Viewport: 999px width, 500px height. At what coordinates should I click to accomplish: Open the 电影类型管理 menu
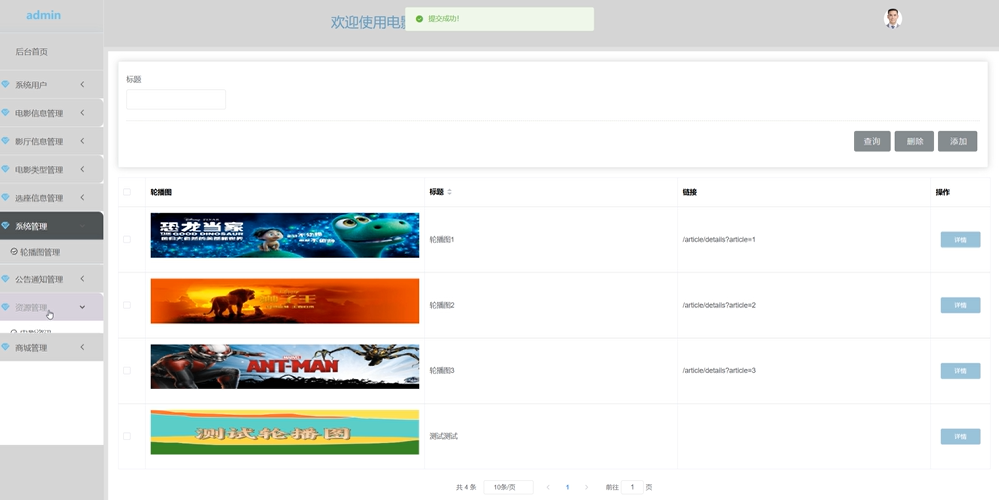(x=52, y=169)
